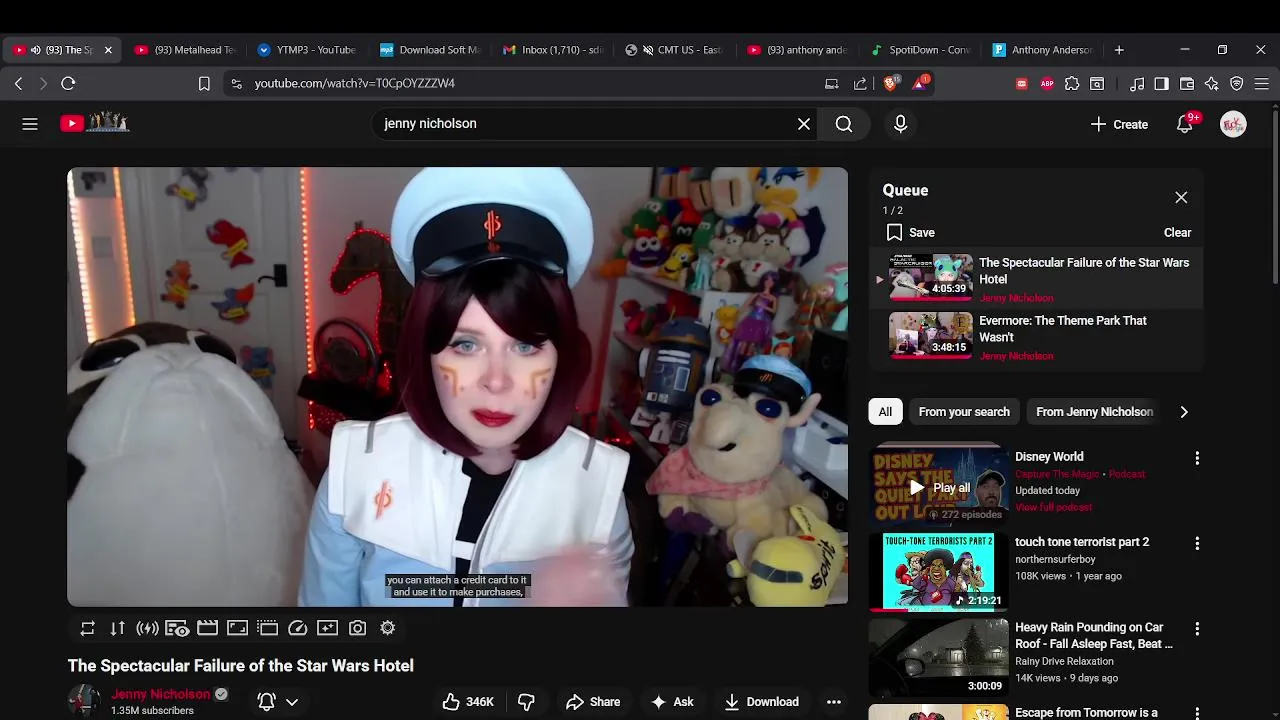Open options menu for Escape from Tomorrow video
The width and height of the screenshot is (1280, 720).
click(1197, 714)
